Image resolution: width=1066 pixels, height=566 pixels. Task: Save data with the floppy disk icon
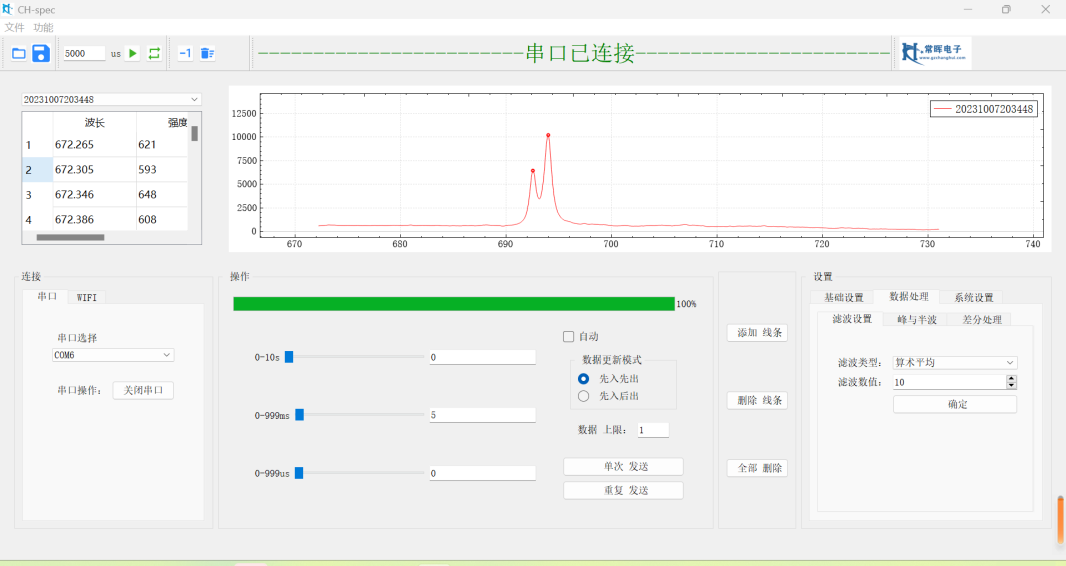[x=41, y=53]
